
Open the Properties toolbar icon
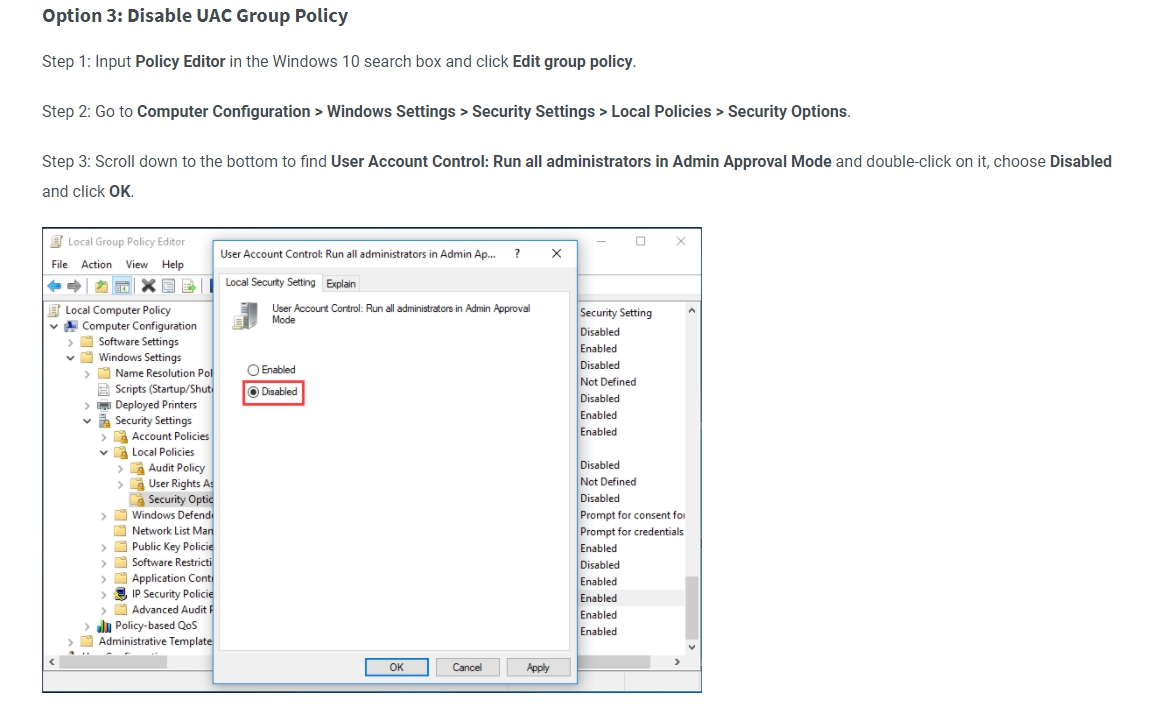[168, 286]
